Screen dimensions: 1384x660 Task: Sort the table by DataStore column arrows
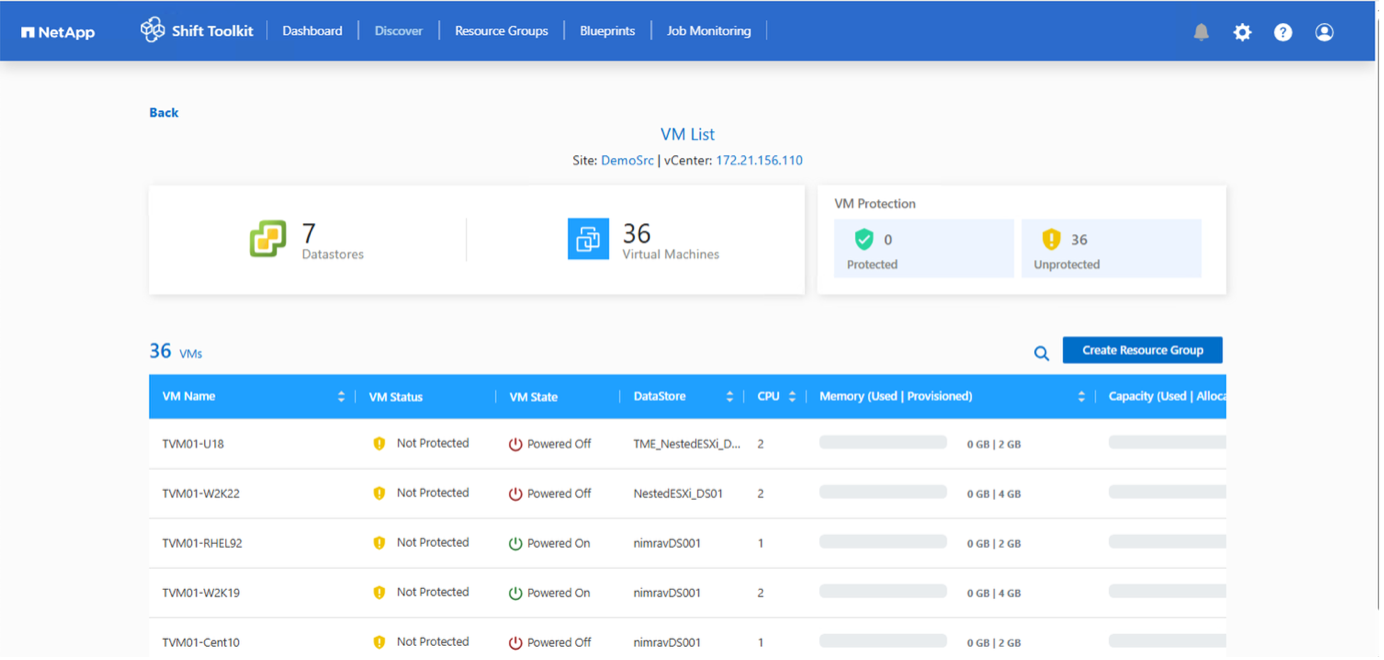729,397
